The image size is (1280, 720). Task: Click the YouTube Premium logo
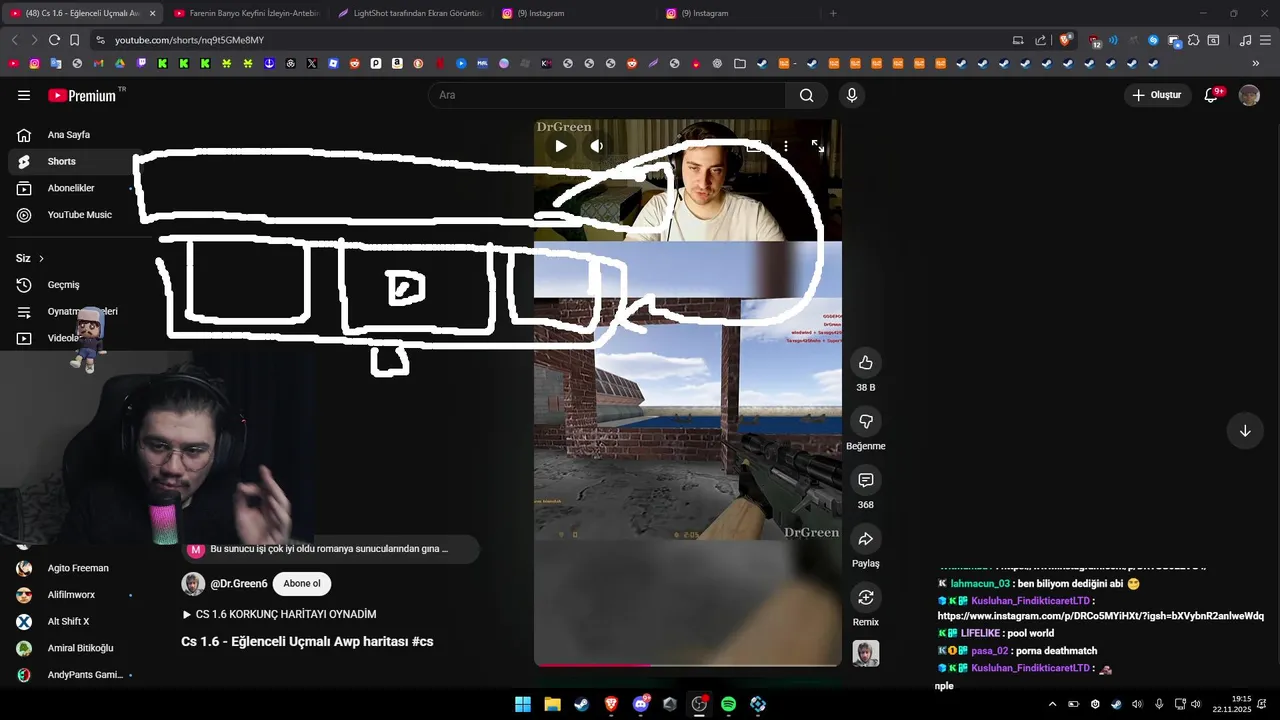pos(83,95)
